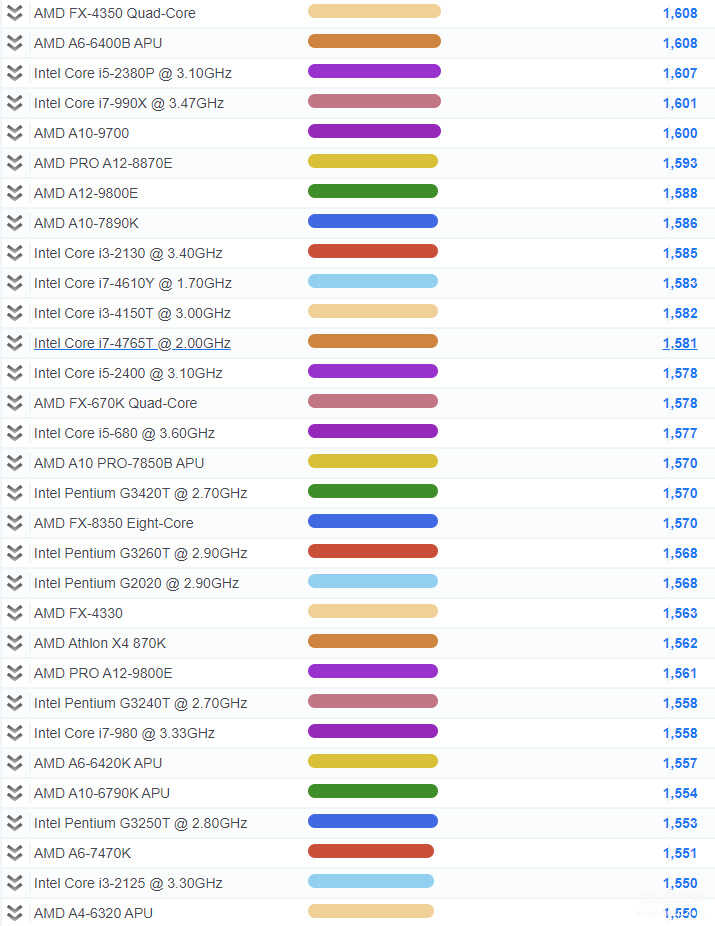Click the green bar for AMD A12-9800E
This screenshot has width=715, height=926.
pyautogui.click(x=373, y=191)
